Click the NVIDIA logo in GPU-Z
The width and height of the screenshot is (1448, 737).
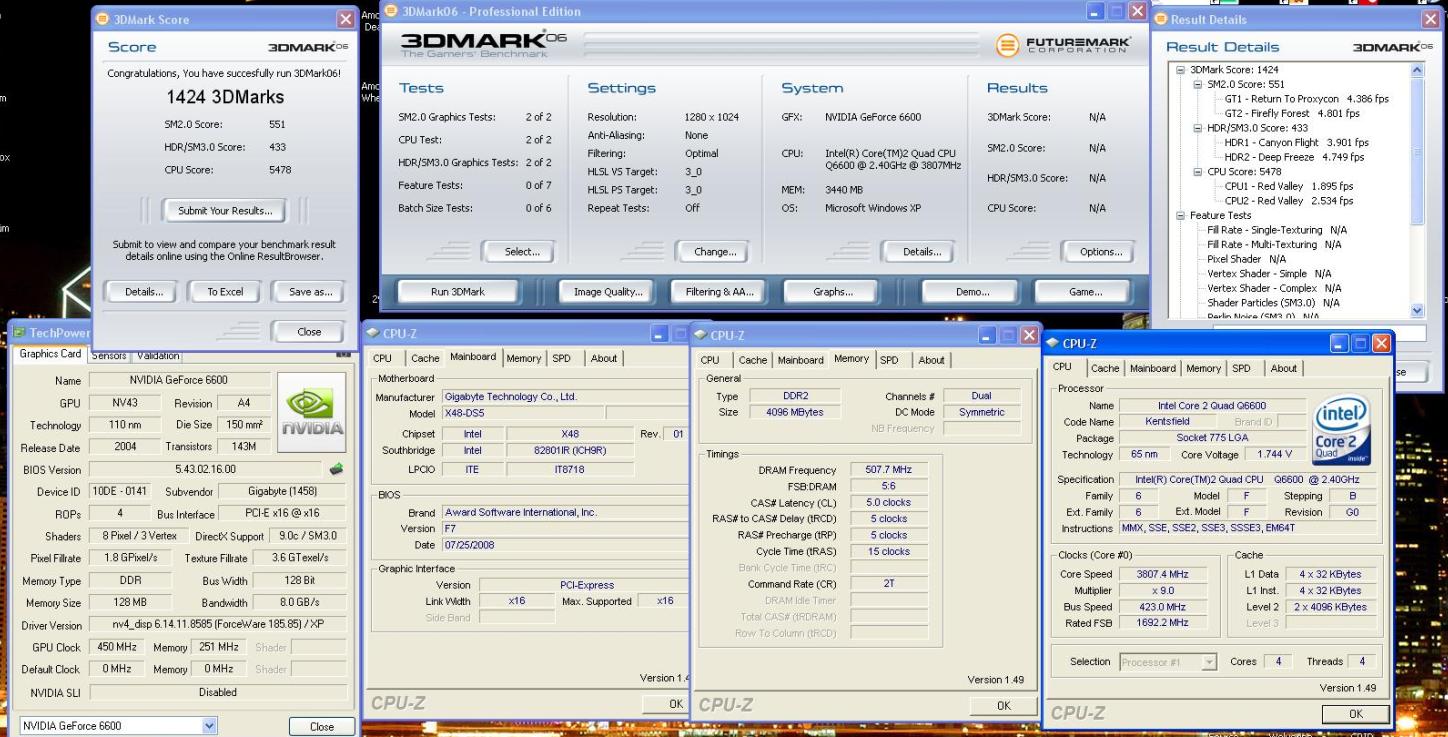311,412
